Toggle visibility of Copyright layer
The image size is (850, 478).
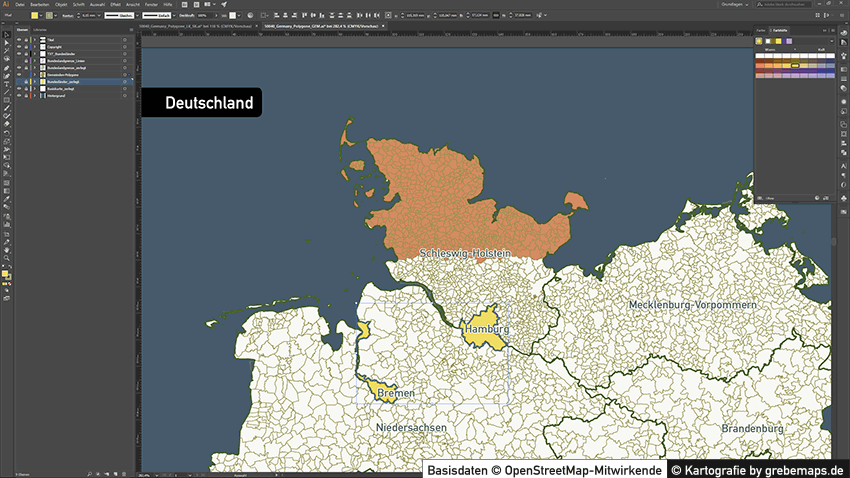coord(17,47)
